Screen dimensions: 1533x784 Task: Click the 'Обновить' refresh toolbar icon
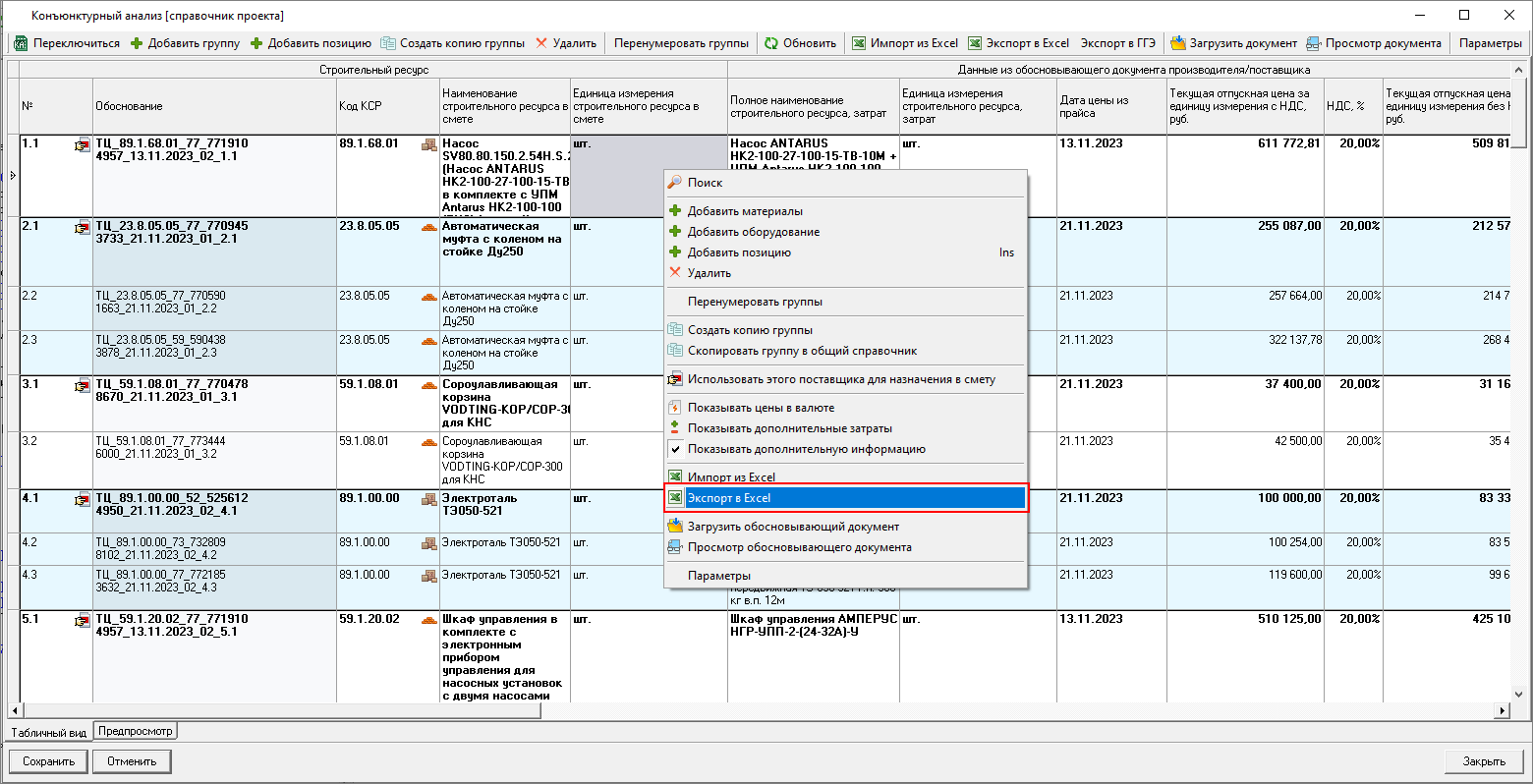(771, 43)
